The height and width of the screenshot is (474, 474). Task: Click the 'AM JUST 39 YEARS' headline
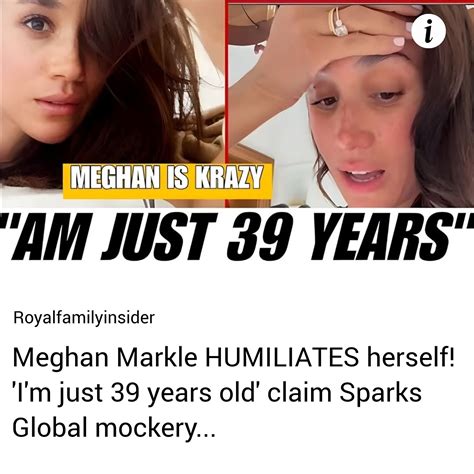(237, 239)
